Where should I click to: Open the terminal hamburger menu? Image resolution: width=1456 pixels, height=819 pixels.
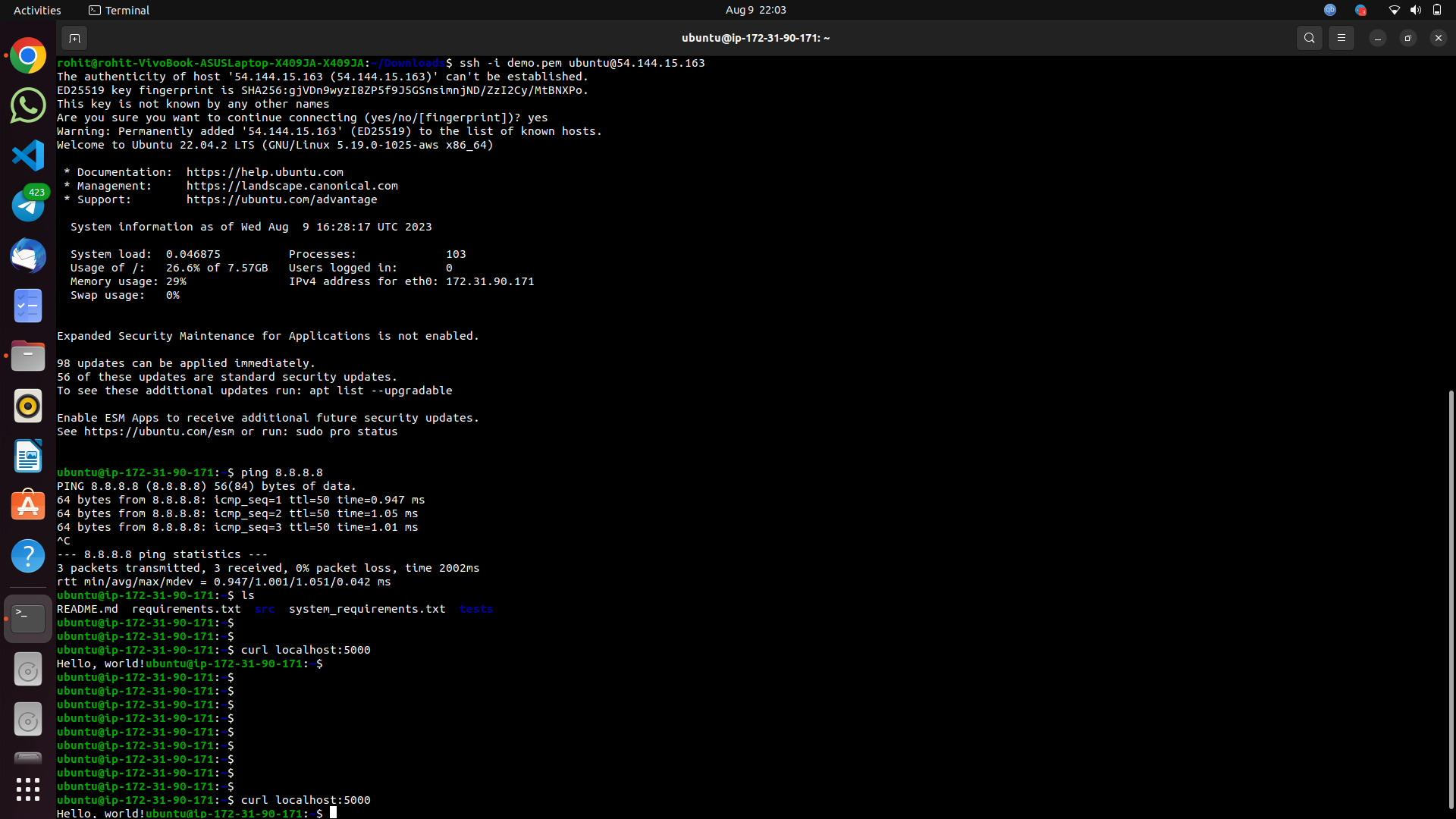coord(1341,37)
